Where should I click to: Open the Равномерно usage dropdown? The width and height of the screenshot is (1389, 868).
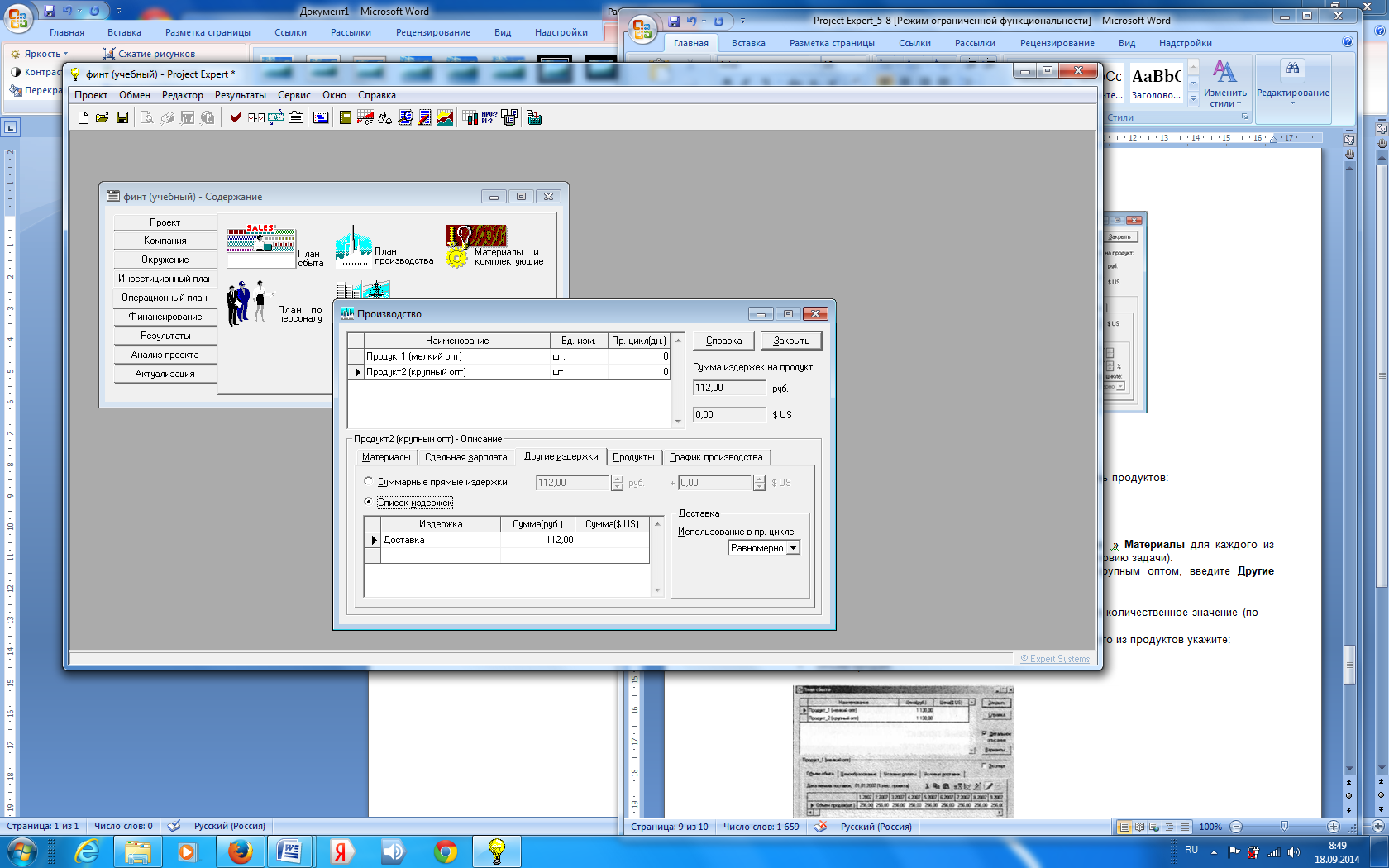pyautogui.click(x=794, y=548)
